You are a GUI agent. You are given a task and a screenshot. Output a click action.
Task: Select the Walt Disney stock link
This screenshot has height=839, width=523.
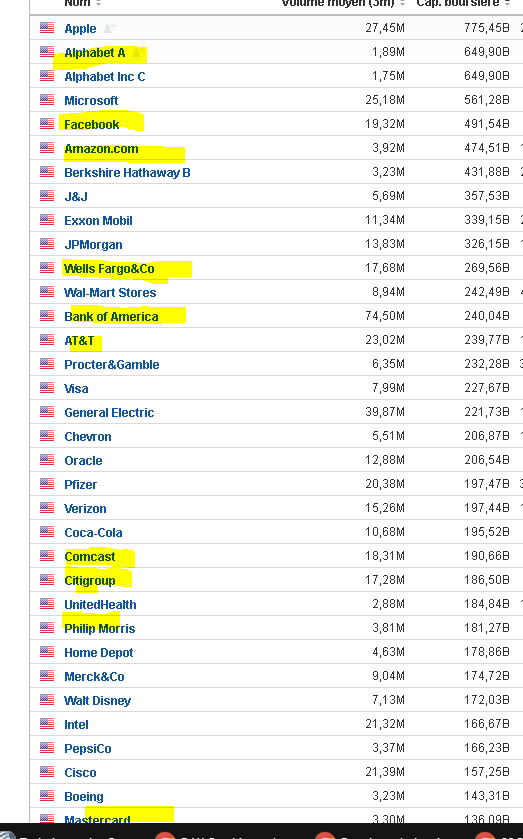click(x=97, y=700)
